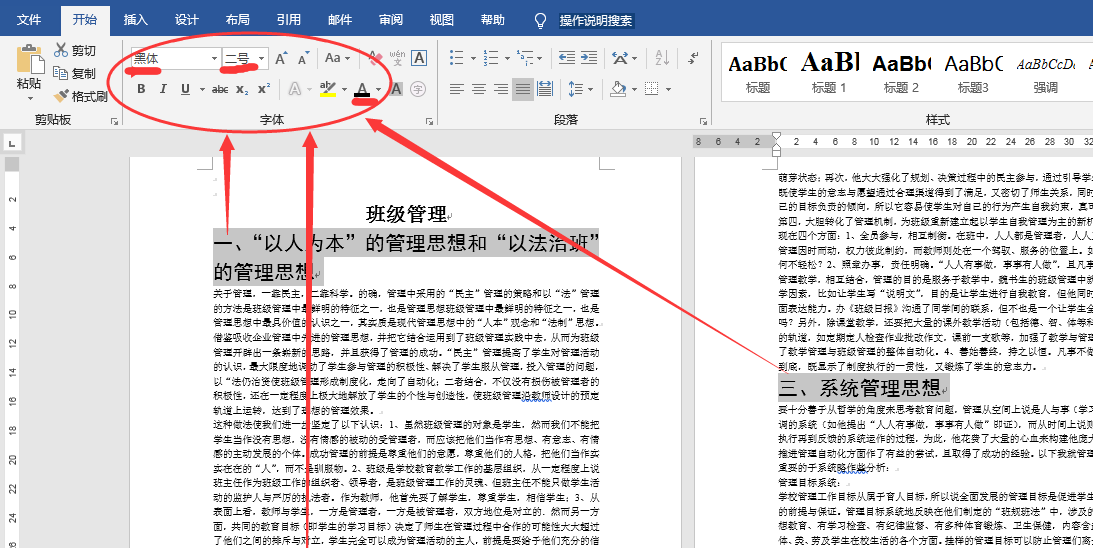Shrink font size with smaller A icon
Viewport: 1093px width, 548px height.
pos(303,59)
